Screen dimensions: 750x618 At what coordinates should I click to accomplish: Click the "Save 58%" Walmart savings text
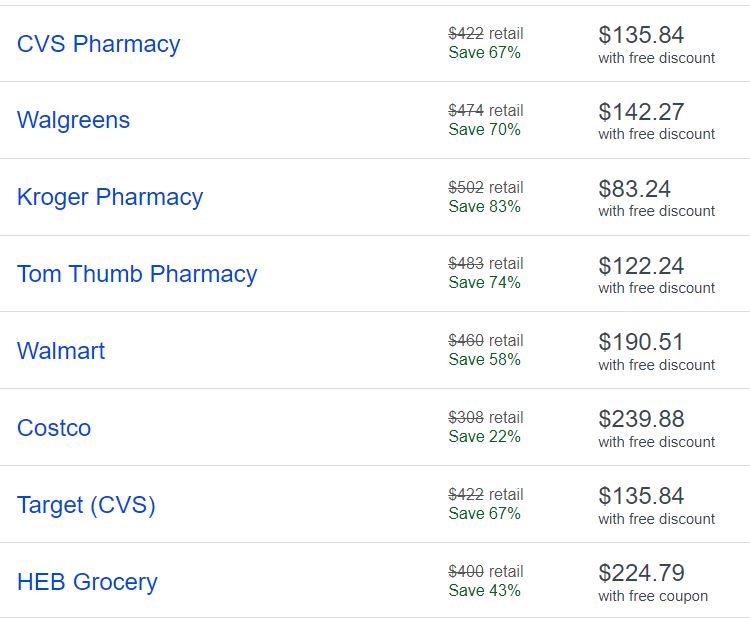484,359
